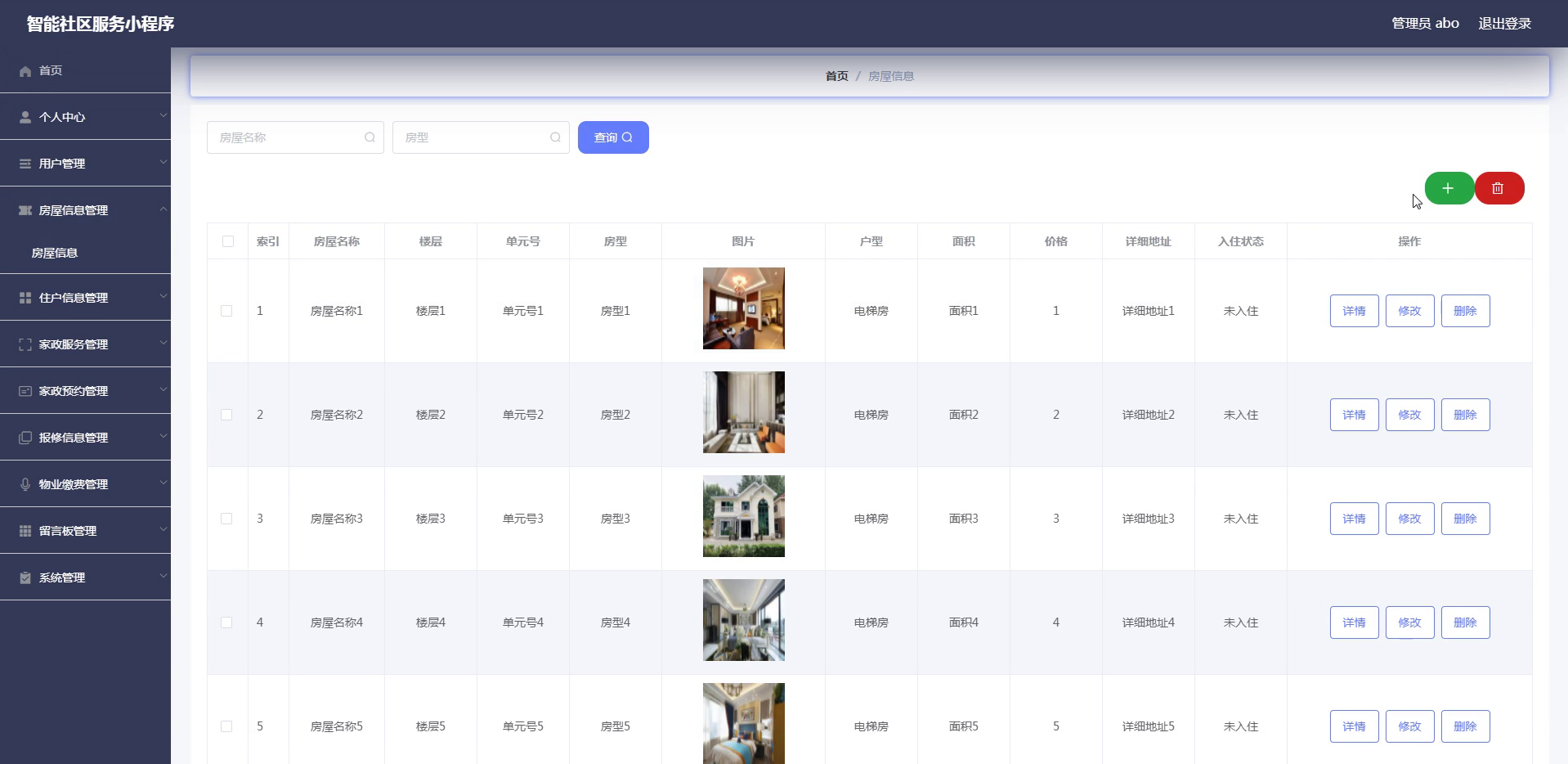Click the ticket icon for 房屋信息管理
The width and height of the screenshot is (1568, 764).
coord(25,211)
